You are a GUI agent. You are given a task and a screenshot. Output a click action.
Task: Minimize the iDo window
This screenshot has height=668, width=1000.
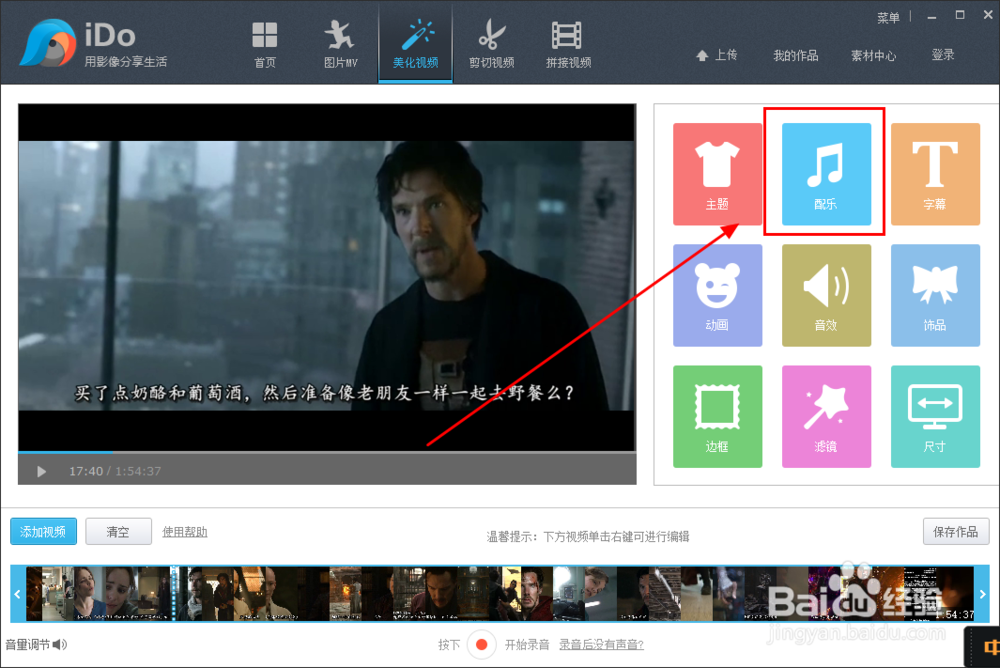click(x=932, y=17)
